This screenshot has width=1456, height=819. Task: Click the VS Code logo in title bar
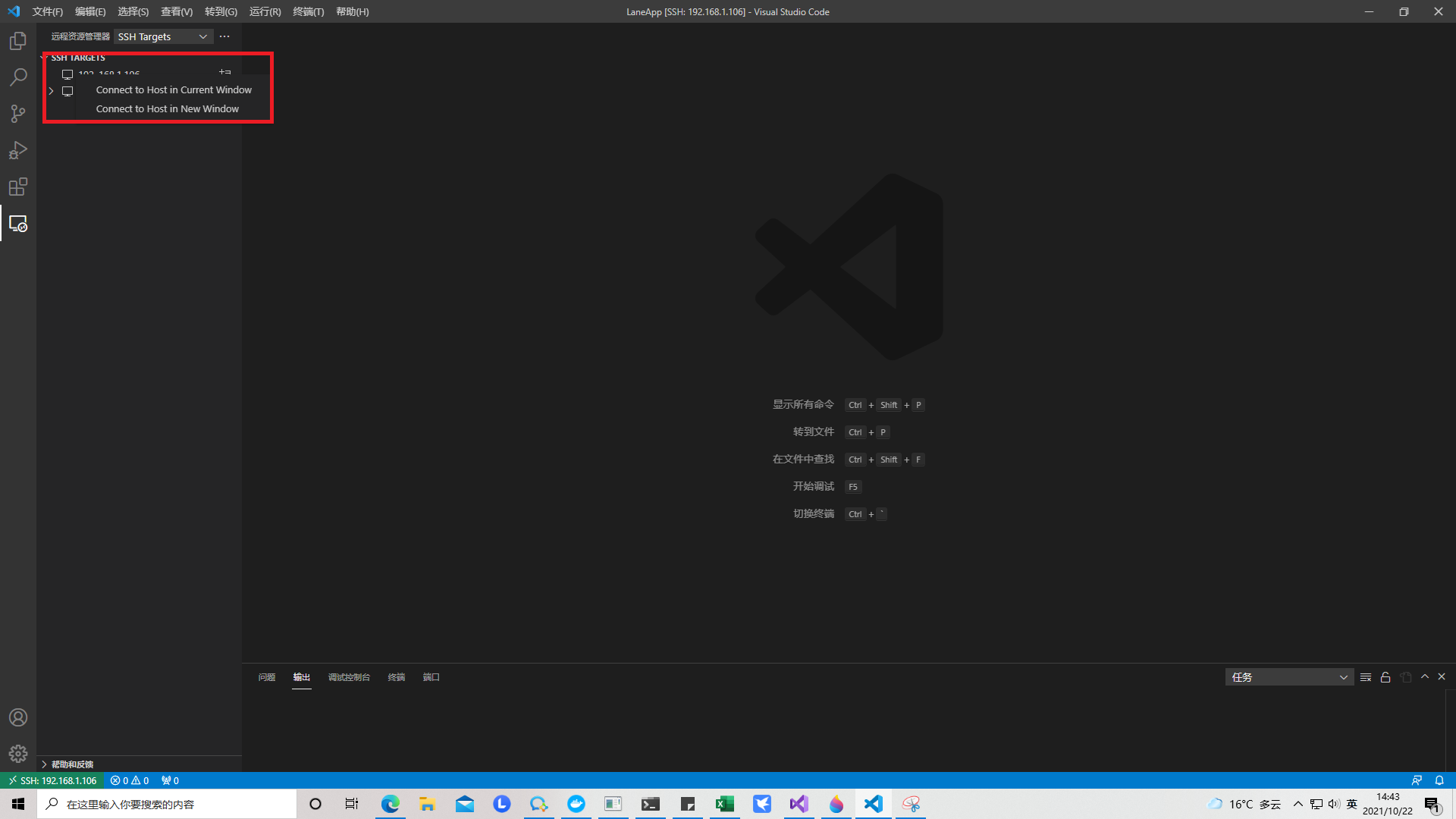click(x=14, y=11)
